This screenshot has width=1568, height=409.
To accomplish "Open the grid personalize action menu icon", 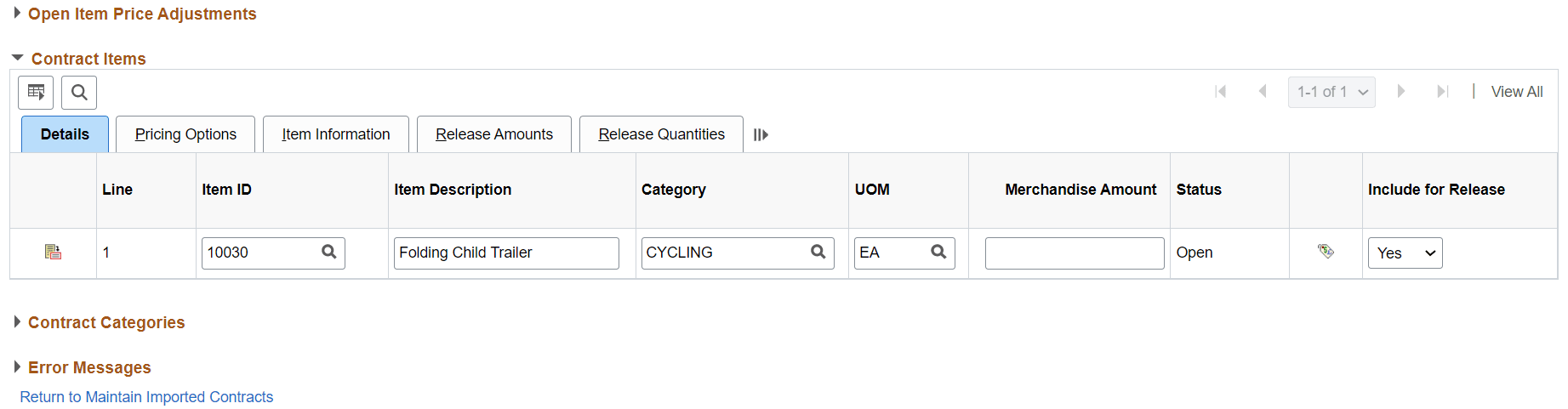I will (36, 92).
